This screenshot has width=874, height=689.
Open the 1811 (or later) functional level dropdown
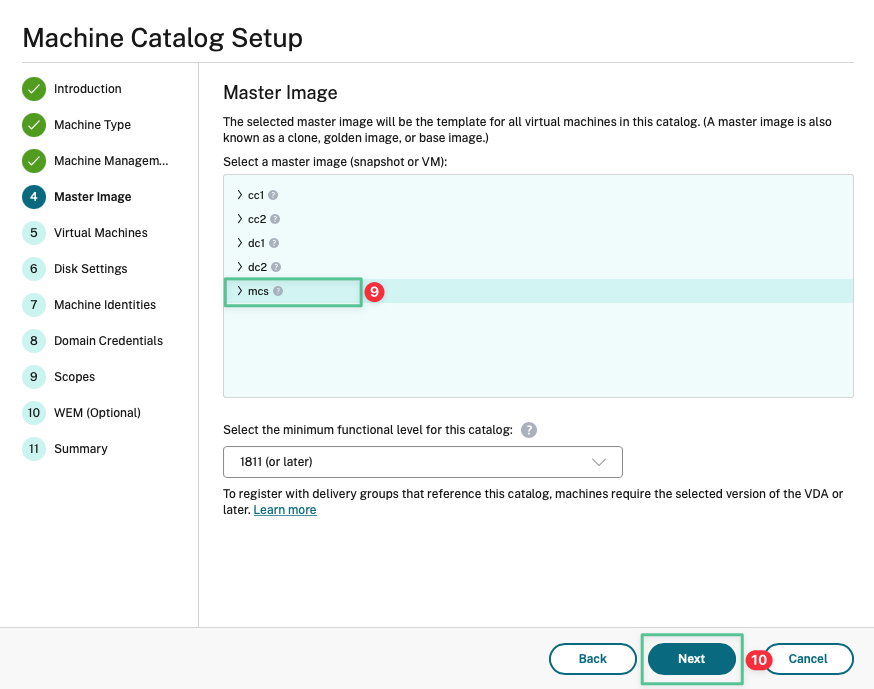point(423,462)
